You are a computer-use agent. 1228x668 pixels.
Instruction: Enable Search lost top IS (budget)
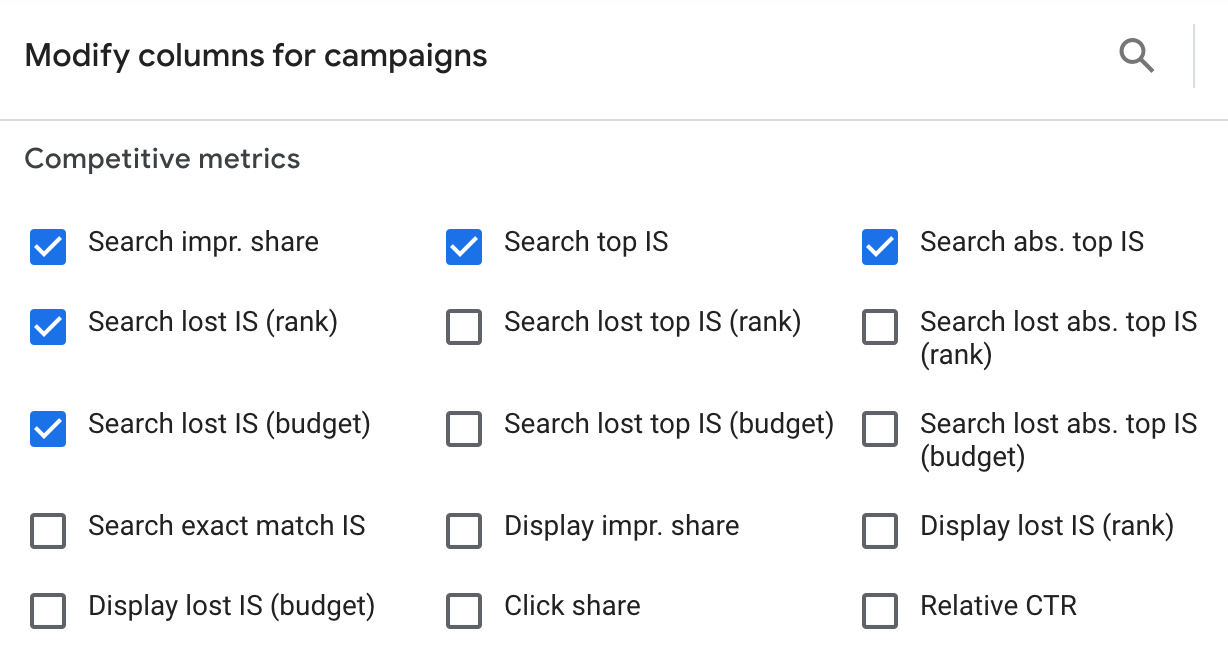[x=464, y=429]
